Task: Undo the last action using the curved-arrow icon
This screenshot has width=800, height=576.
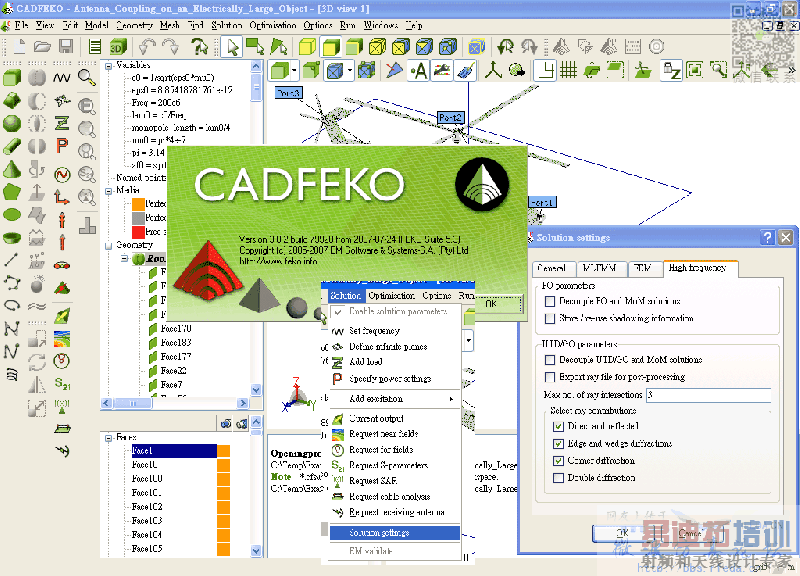Action: tap(147, 47)
